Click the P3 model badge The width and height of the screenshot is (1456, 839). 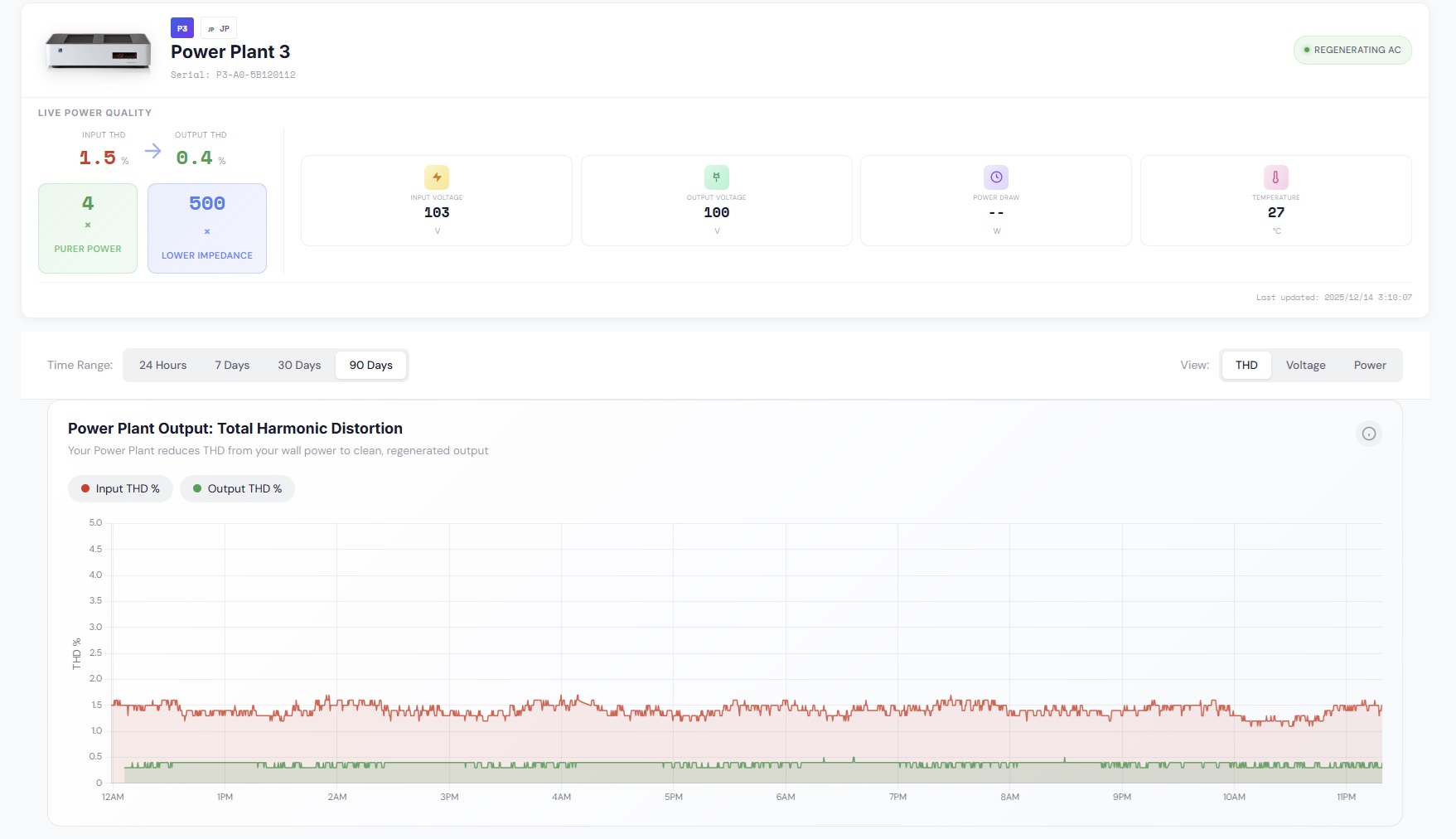(x=182, y=28)
